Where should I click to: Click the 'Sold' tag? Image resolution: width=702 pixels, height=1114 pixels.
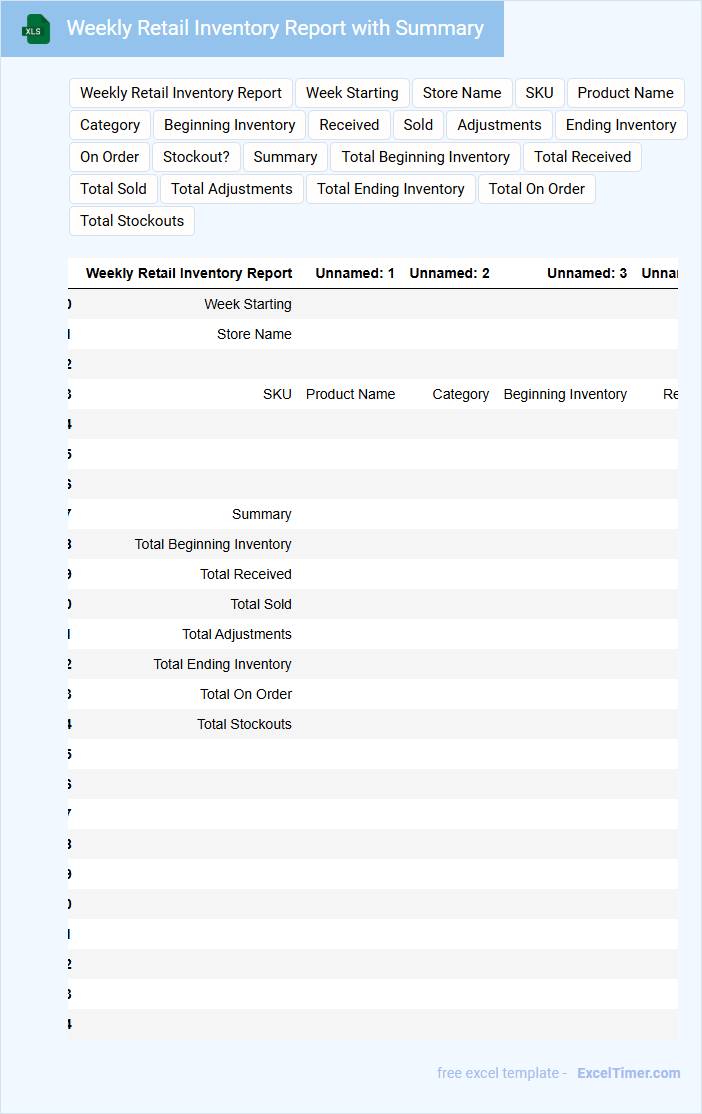[x=418, y=125]
